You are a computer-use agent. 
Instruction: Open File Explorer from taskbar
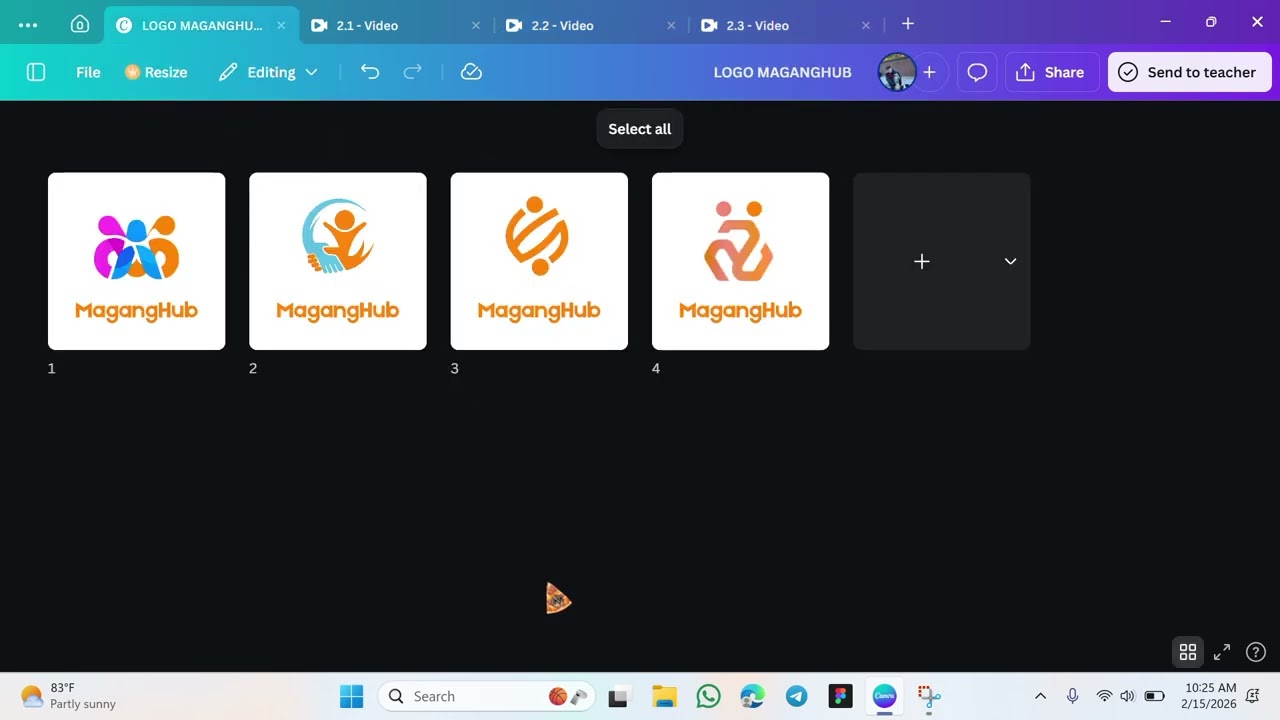coord(664,696)
